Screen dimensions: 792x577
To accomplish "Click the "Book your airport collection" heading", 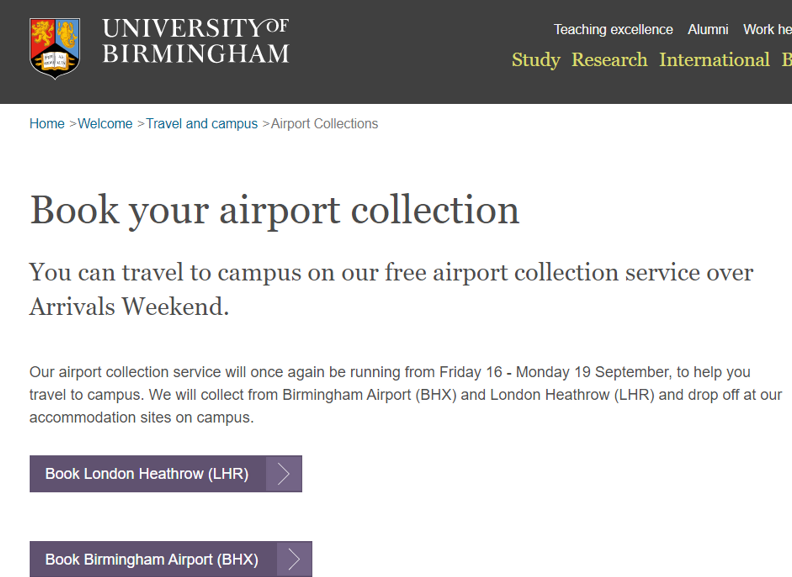I will (275, 210).
